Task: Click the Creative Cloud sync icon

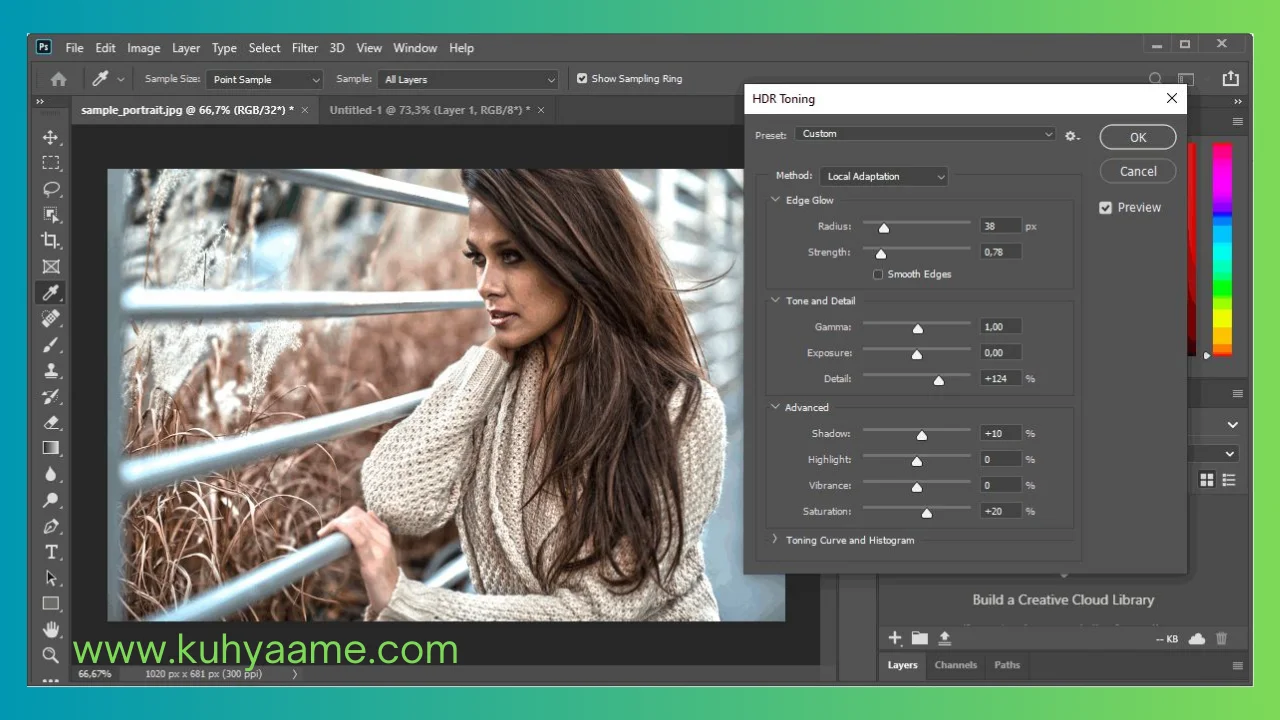Action: [x=1196, y=638]
